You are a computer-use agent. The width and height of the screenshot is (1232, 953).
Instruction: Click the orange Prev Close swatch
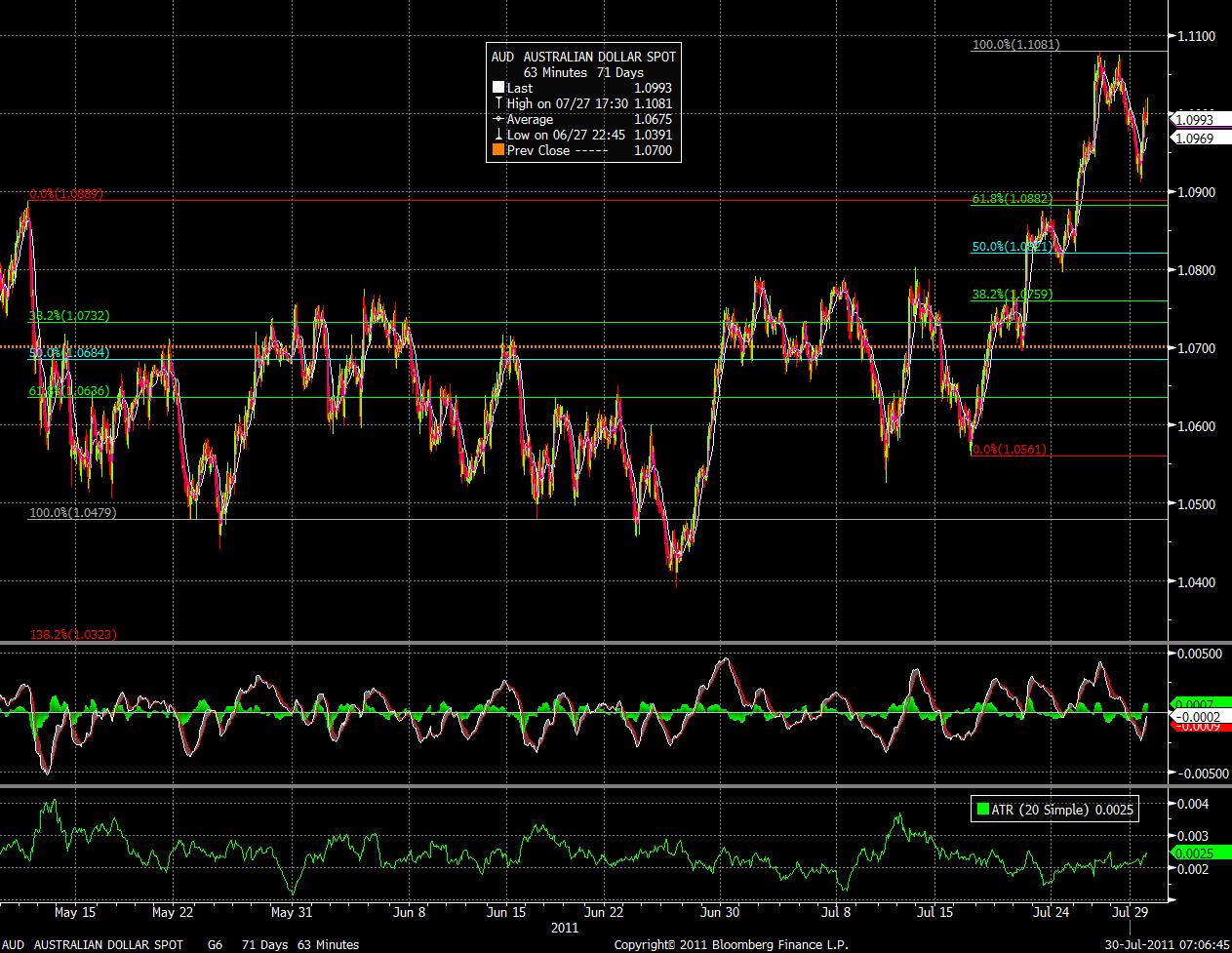498,150
